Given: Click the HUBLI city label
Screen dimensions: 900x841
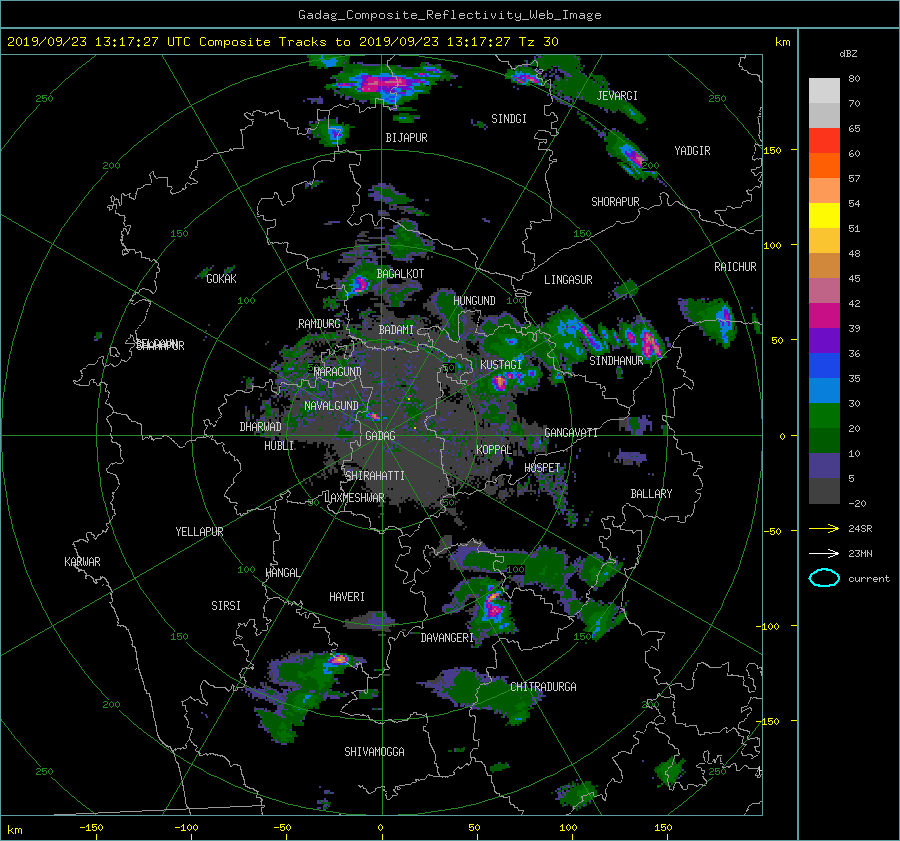Looking at the screenshot, I should 279,446.
